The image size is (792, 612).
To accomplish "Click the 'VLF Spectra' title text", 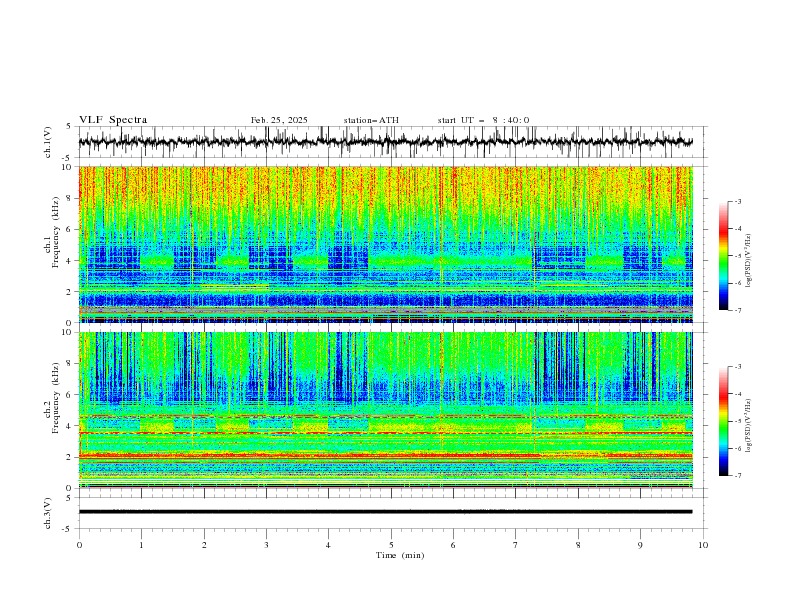I will point(113,120).
